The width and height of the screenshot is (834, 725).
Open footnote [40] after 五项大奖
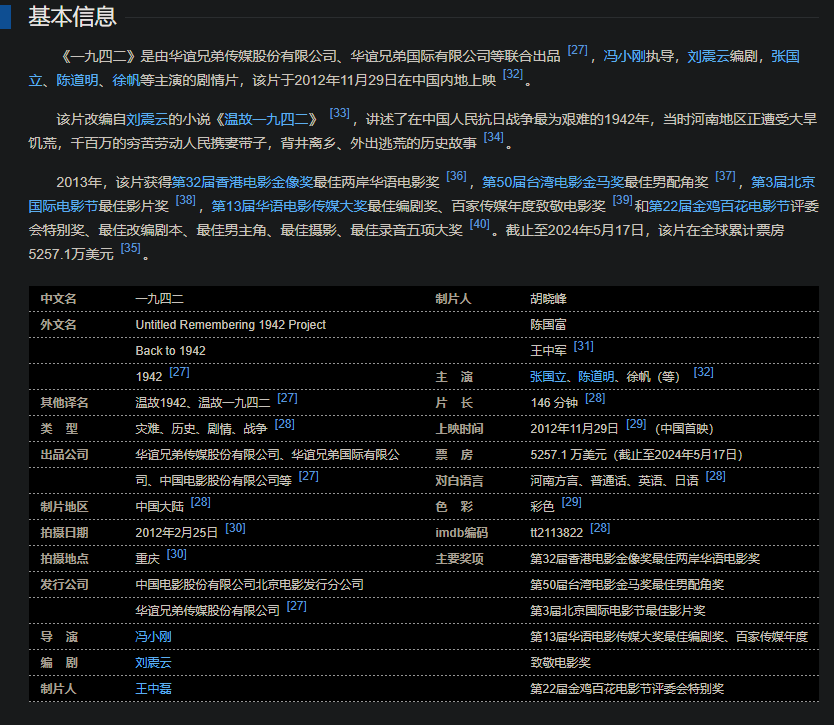[x=479, y=224]
